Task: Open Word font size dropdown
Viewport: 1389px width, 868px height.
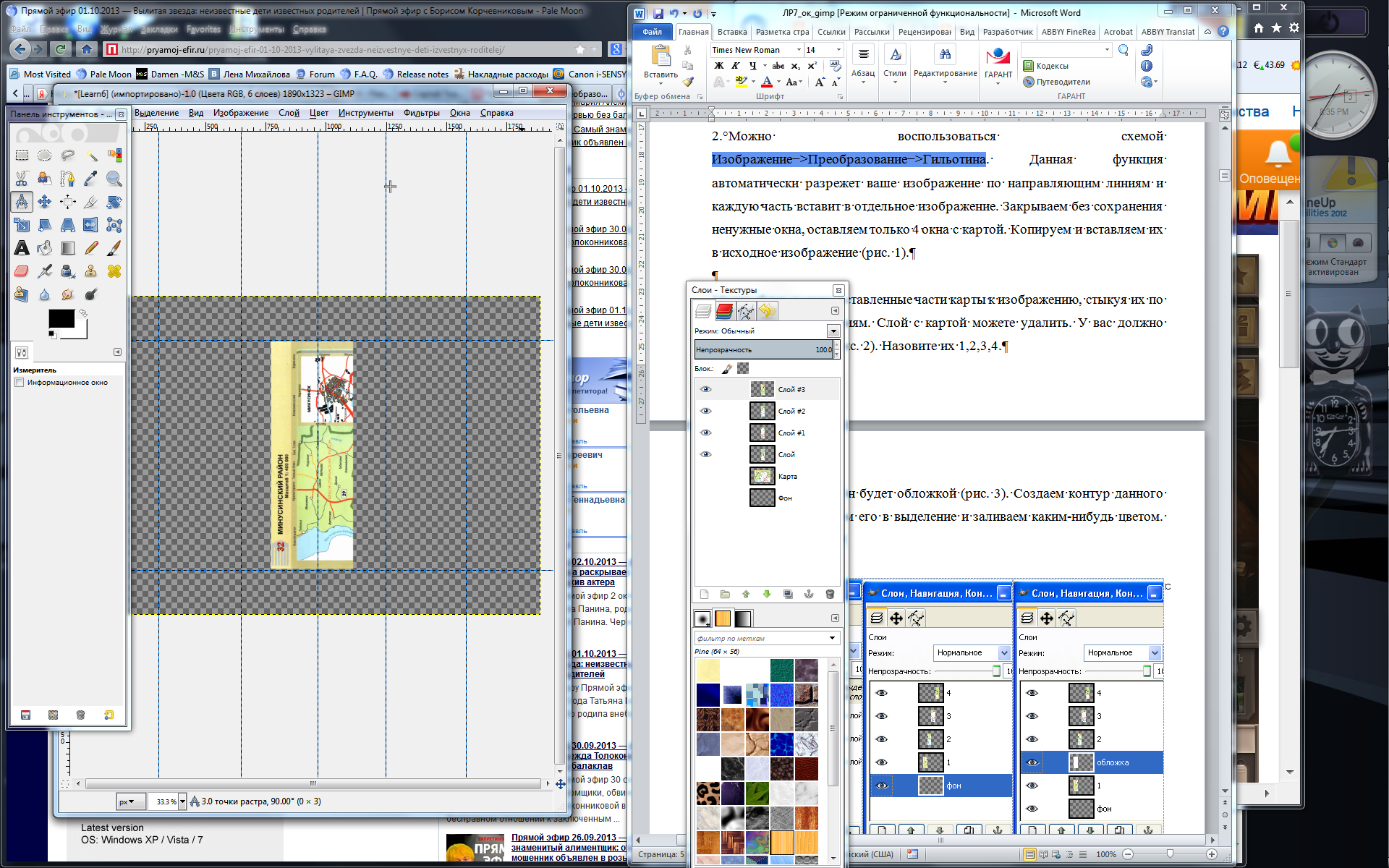Action: [x=838, y=50]
